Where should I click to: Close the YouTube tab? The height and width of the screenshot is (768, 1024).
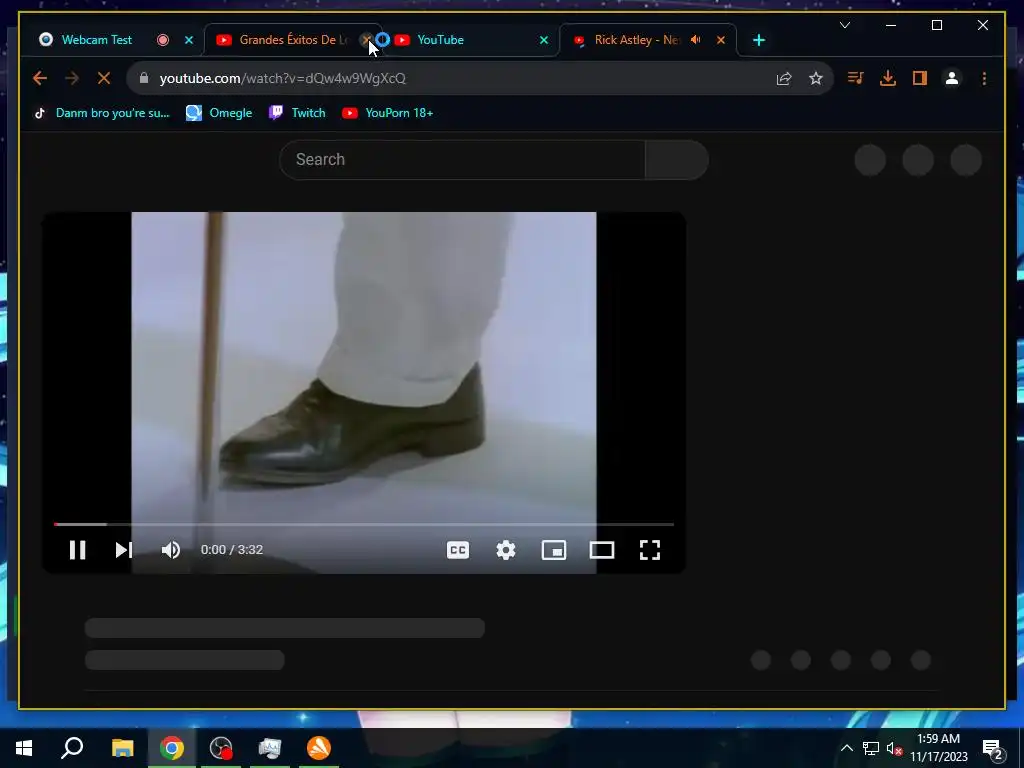544,40
